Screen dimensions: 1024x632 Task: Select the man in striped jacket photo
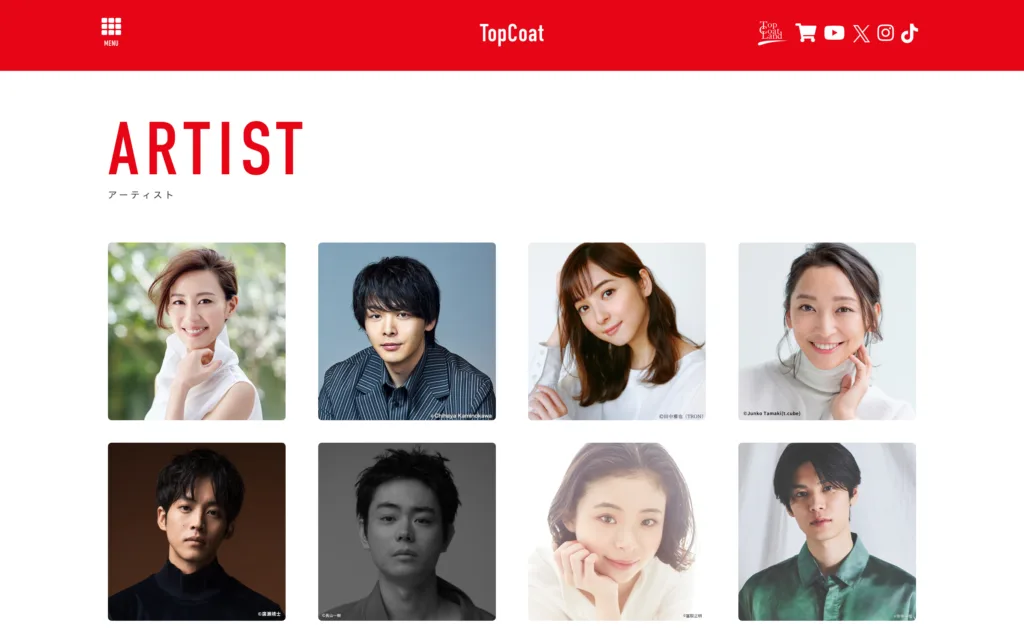click(x=407, y=331)
